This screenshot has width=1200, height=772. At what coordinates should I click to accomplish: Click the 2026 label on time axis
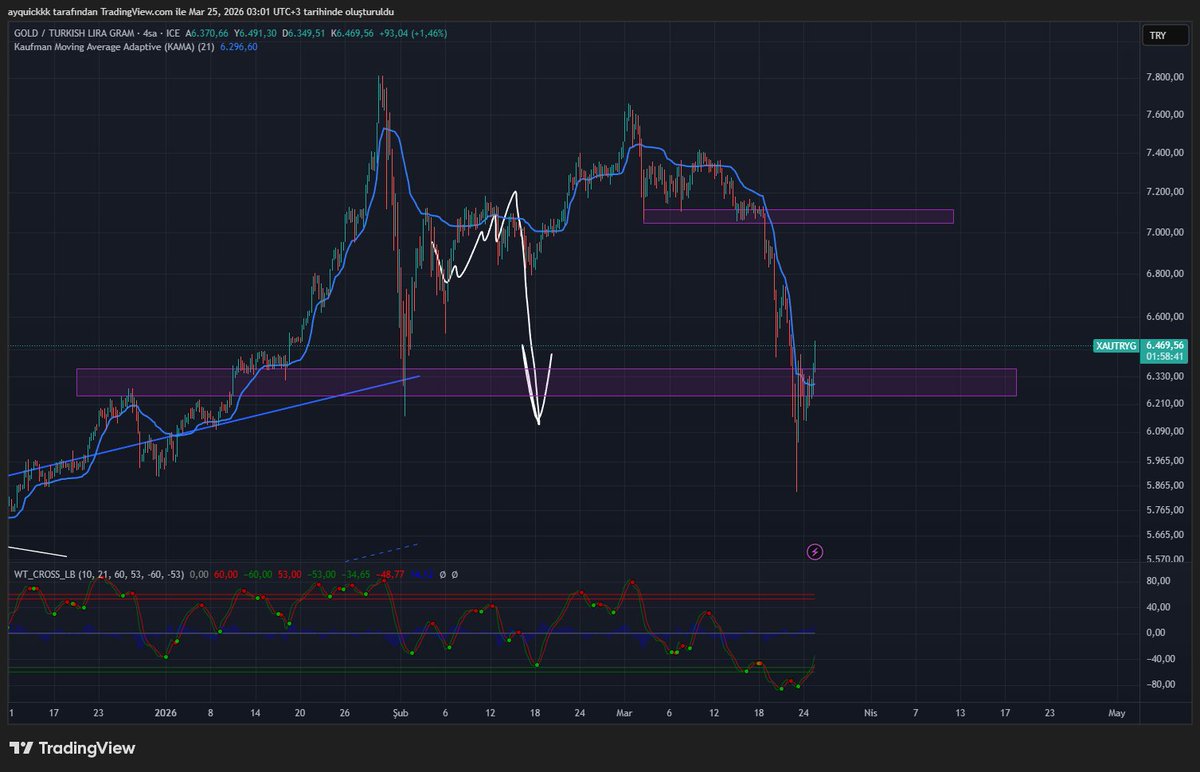pyautogui.click(x=166, y=713)
